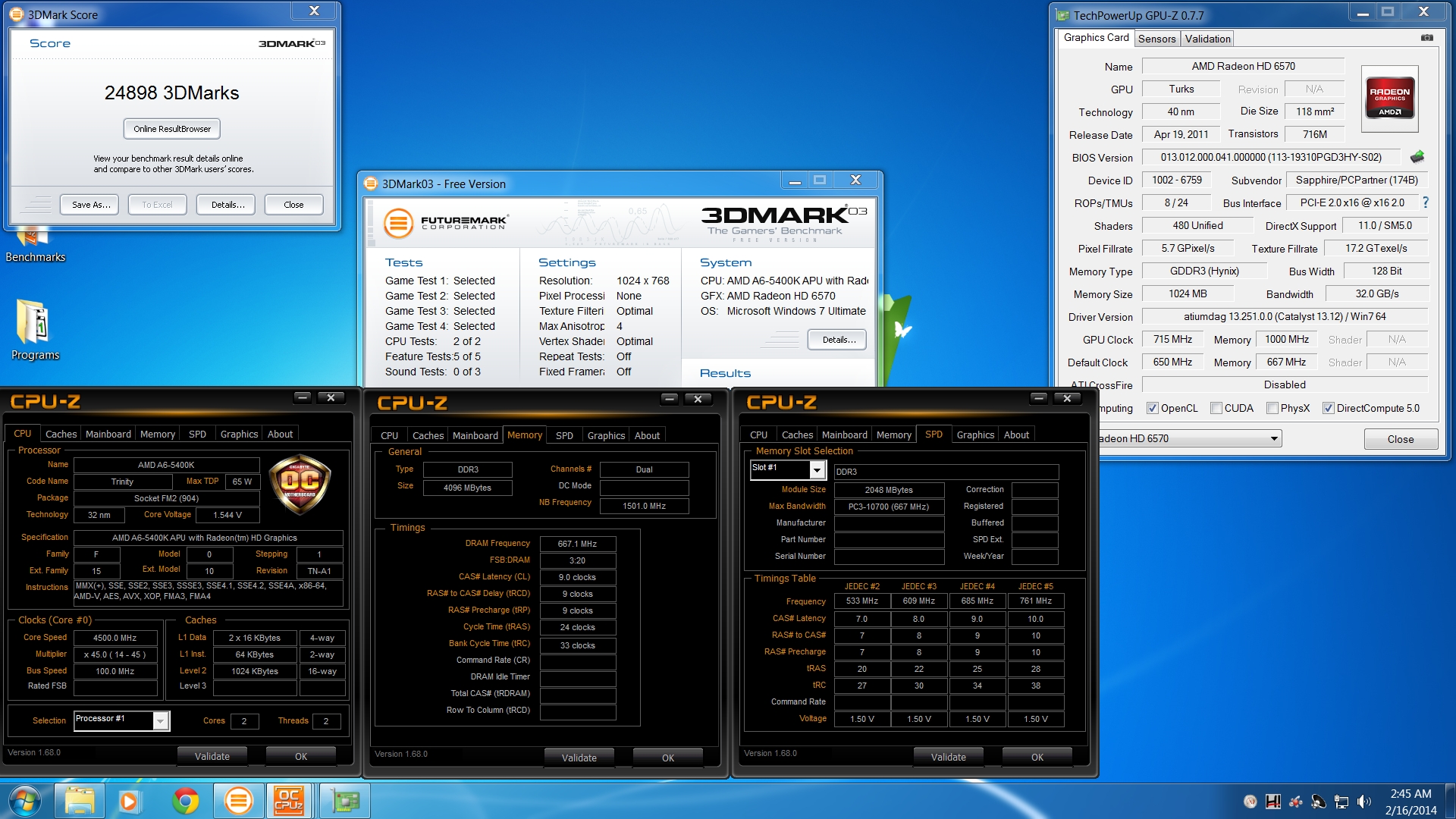1456x819 pixels.
Task: Click the disabled To Excel button
Action: coord(158,205)
